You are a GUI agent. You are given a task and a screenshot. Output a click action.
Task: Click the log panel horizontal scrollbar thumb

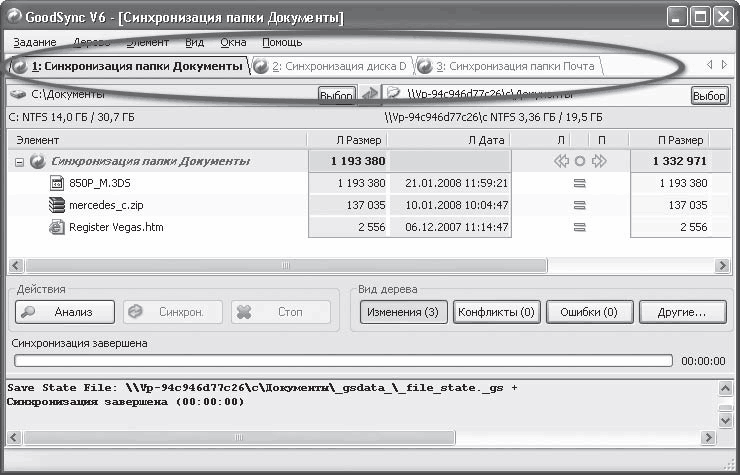(239, 438)
